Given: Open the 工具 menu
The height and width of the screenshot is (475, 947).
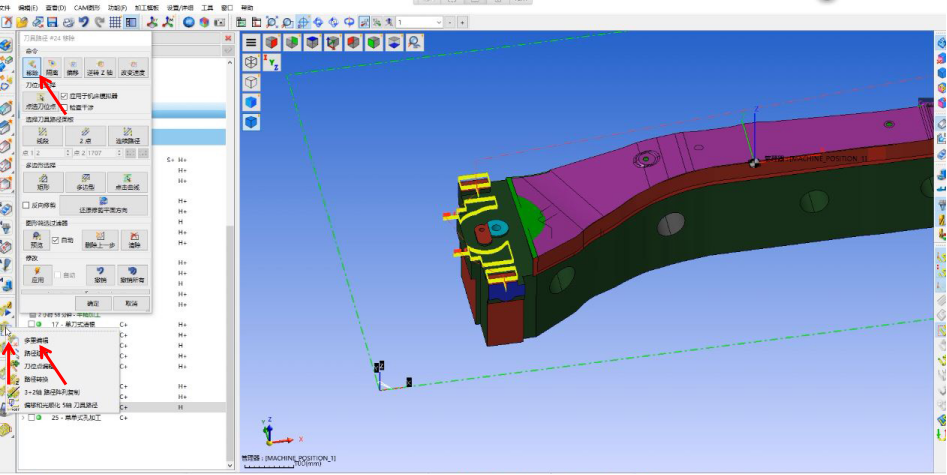Looking at the screenshot, I should (x=207, y=8).
